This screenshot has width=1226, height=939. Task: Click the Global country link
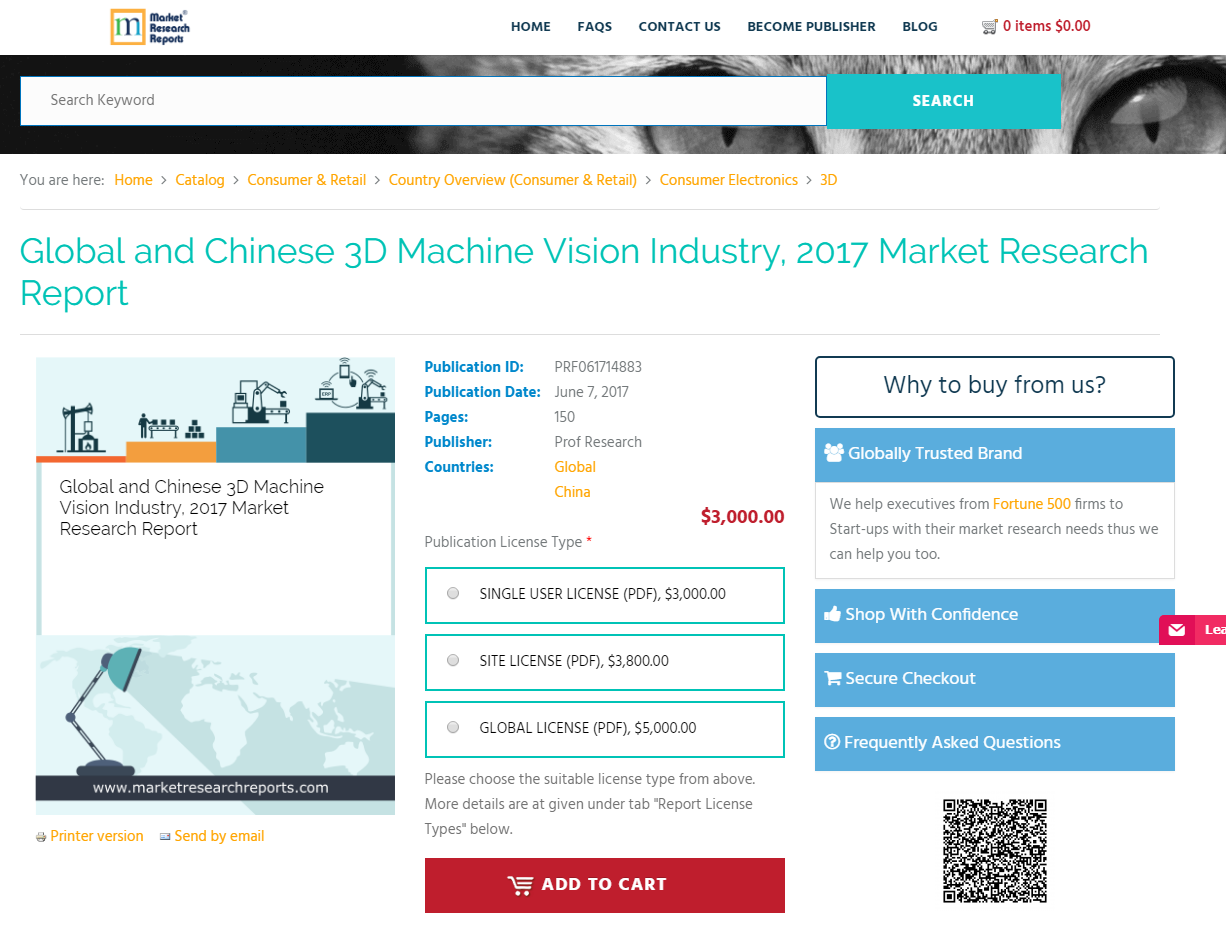tap(575, 467)
